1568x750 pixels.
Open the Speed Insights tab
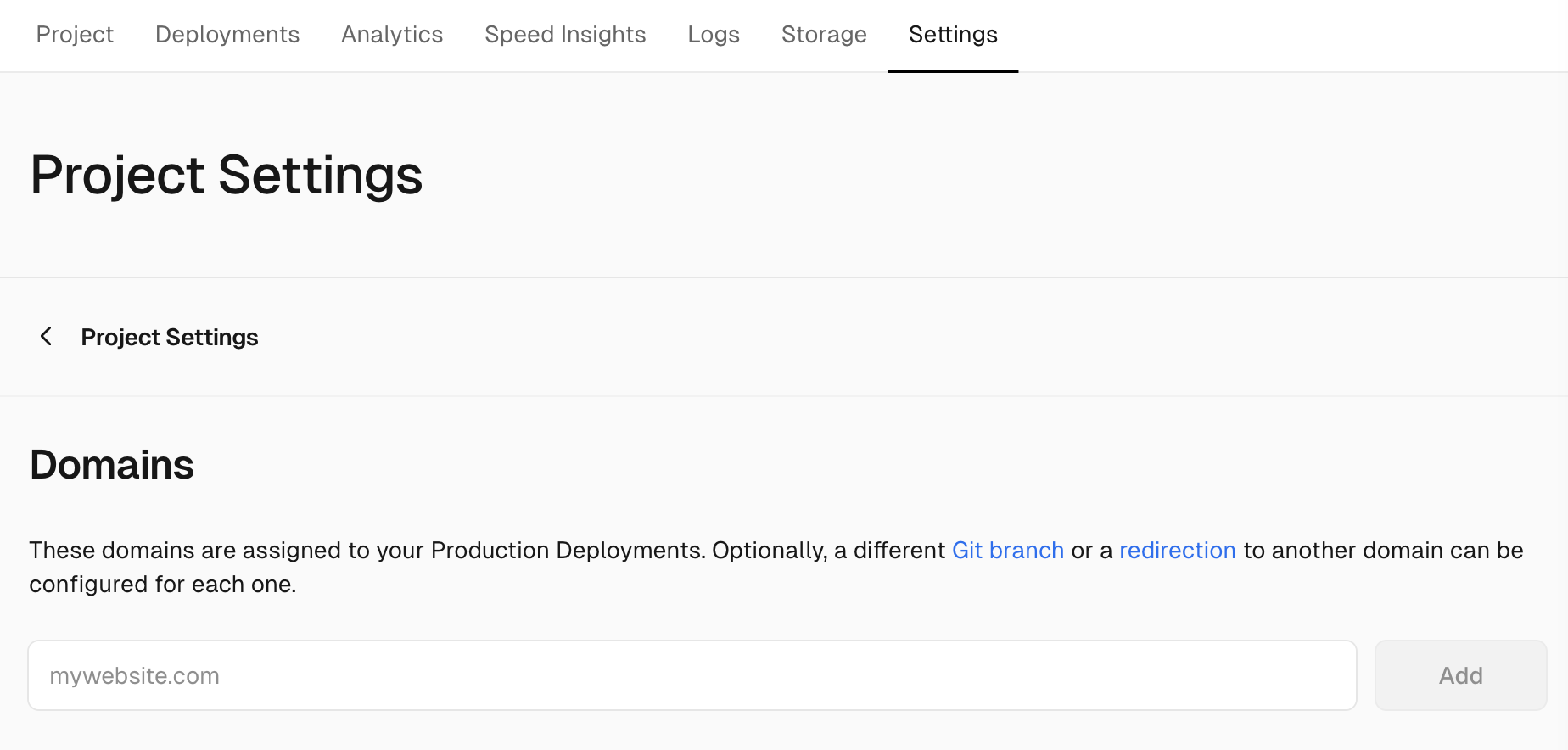565,35
